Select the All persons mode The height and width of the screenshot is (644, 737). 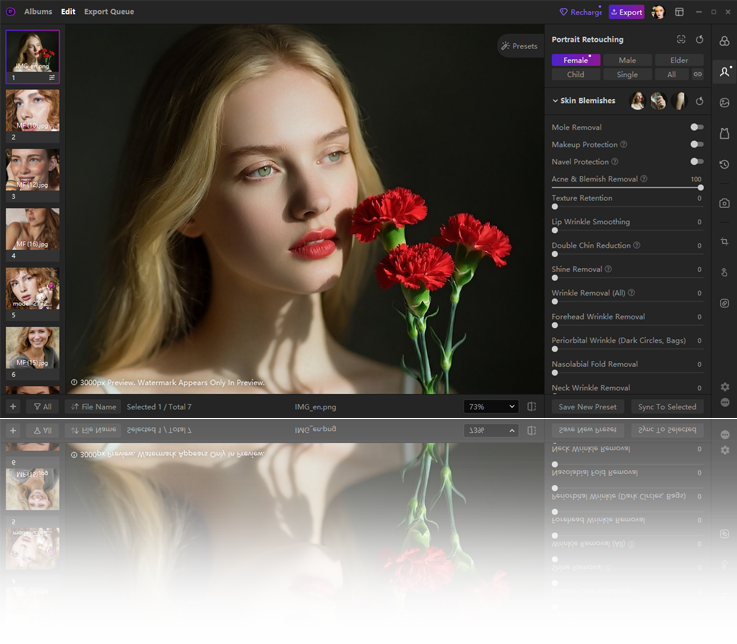click(672, 74)
